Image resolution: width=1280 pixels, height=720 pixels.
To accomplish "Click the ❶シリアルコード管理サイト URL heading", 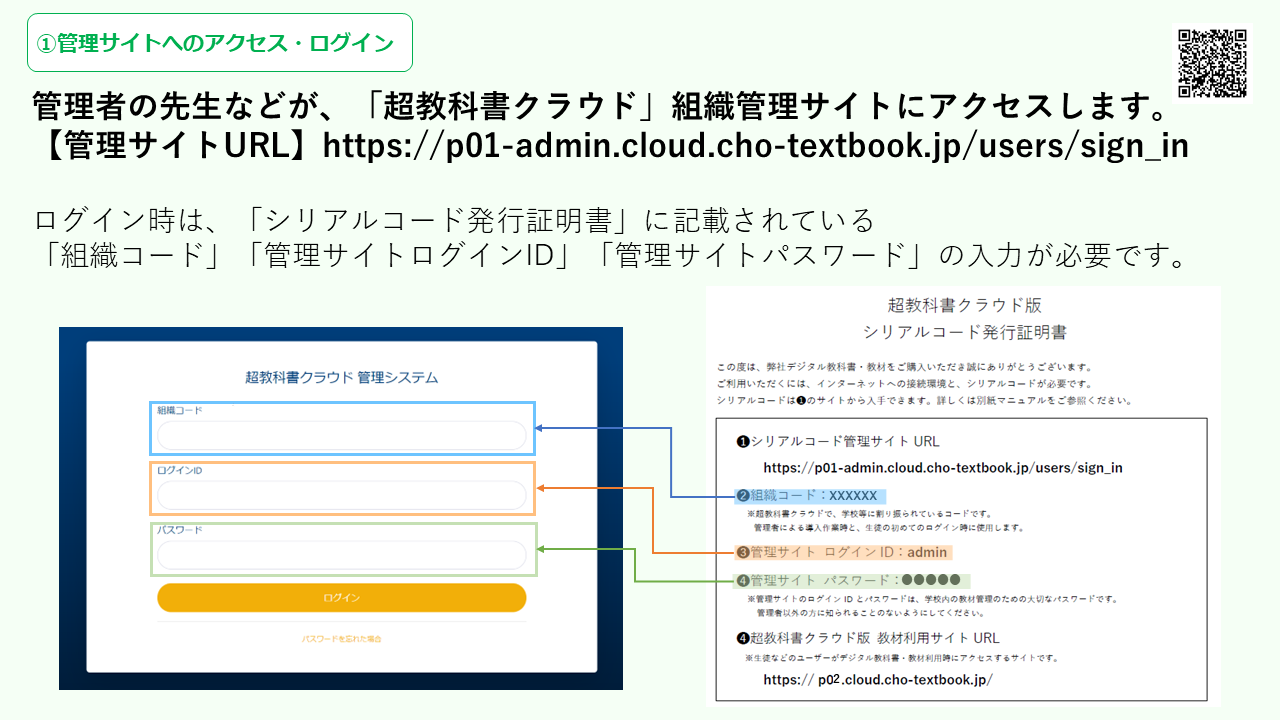I will [x=838, y=441].
